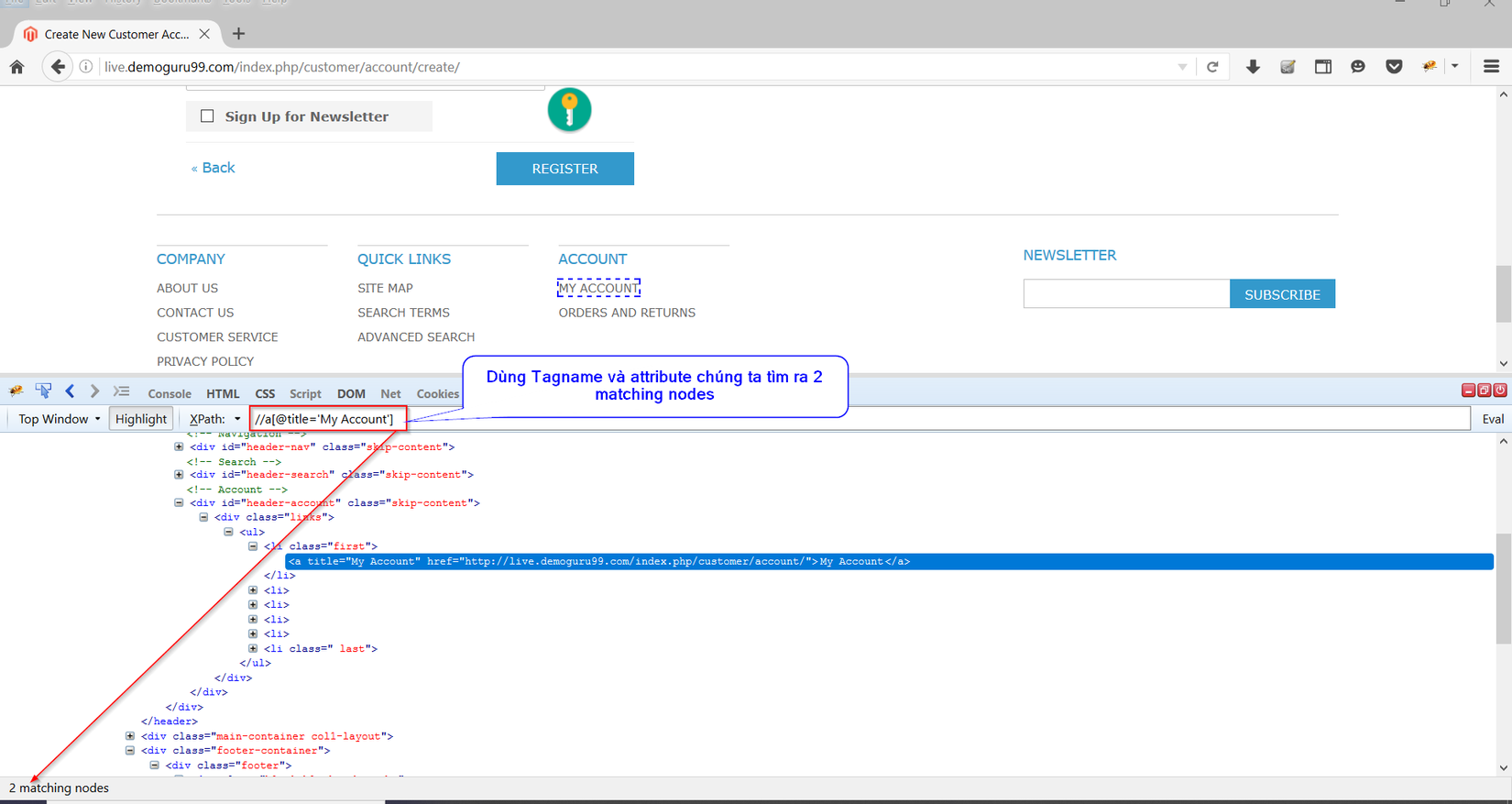Screen dimensions: 1512x804
Task: Collapse the div class links node
Action: point(203,517)
